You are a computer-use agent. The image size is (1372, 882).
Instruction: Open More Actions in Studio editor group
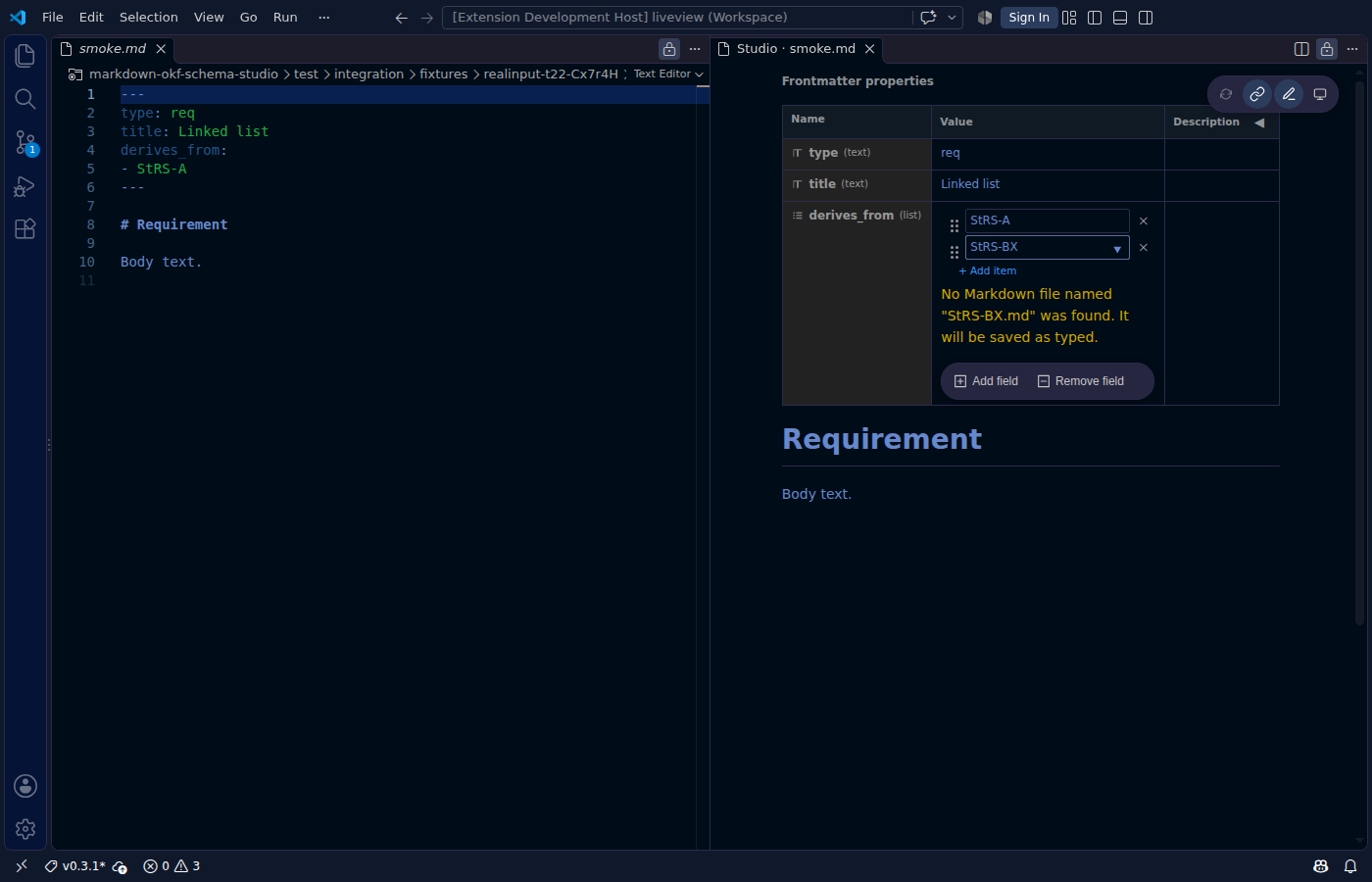pos(1352,49)
